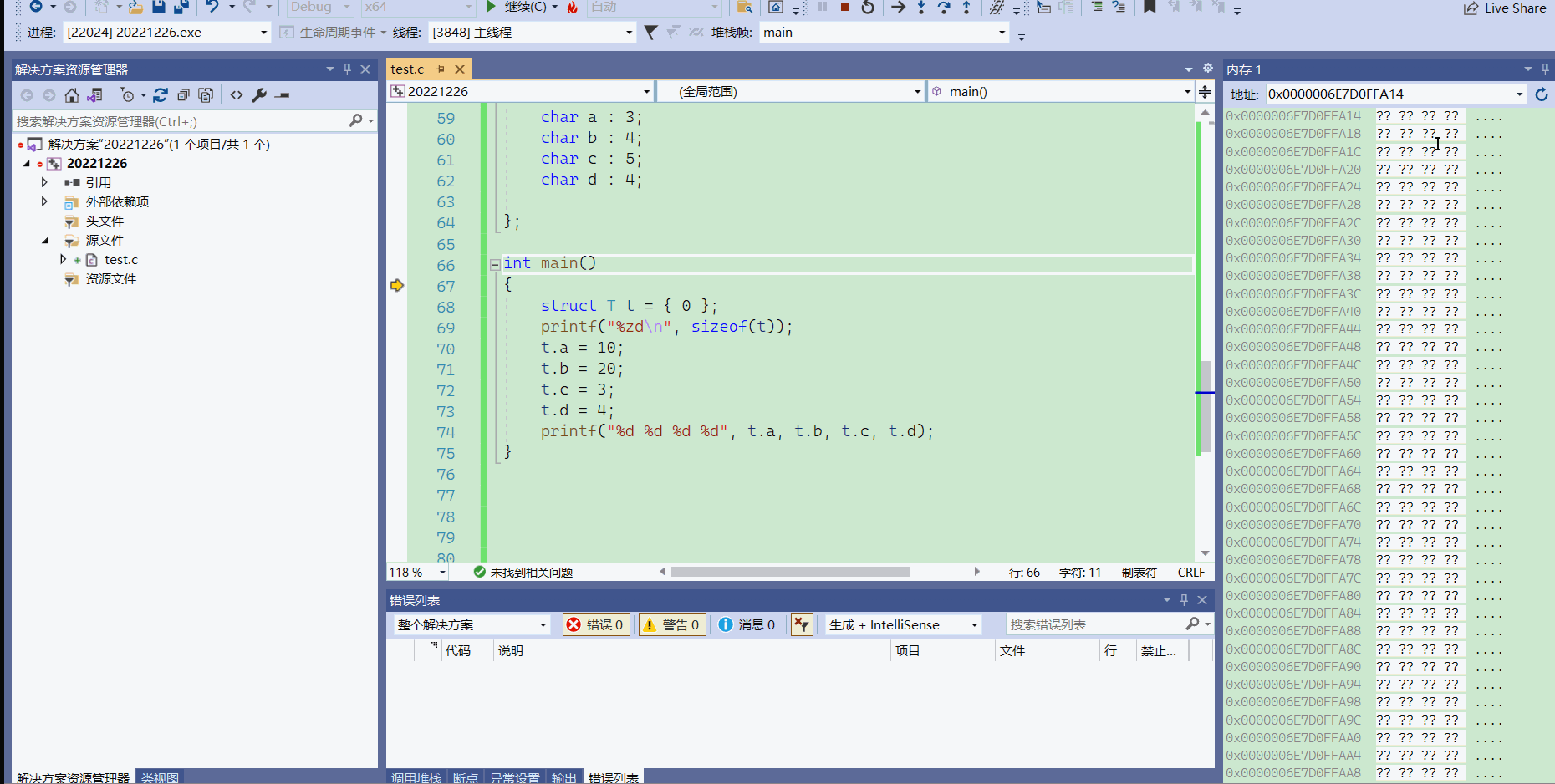
Task: Sync with active document in Solution Explorer
Action: [161, 95]
